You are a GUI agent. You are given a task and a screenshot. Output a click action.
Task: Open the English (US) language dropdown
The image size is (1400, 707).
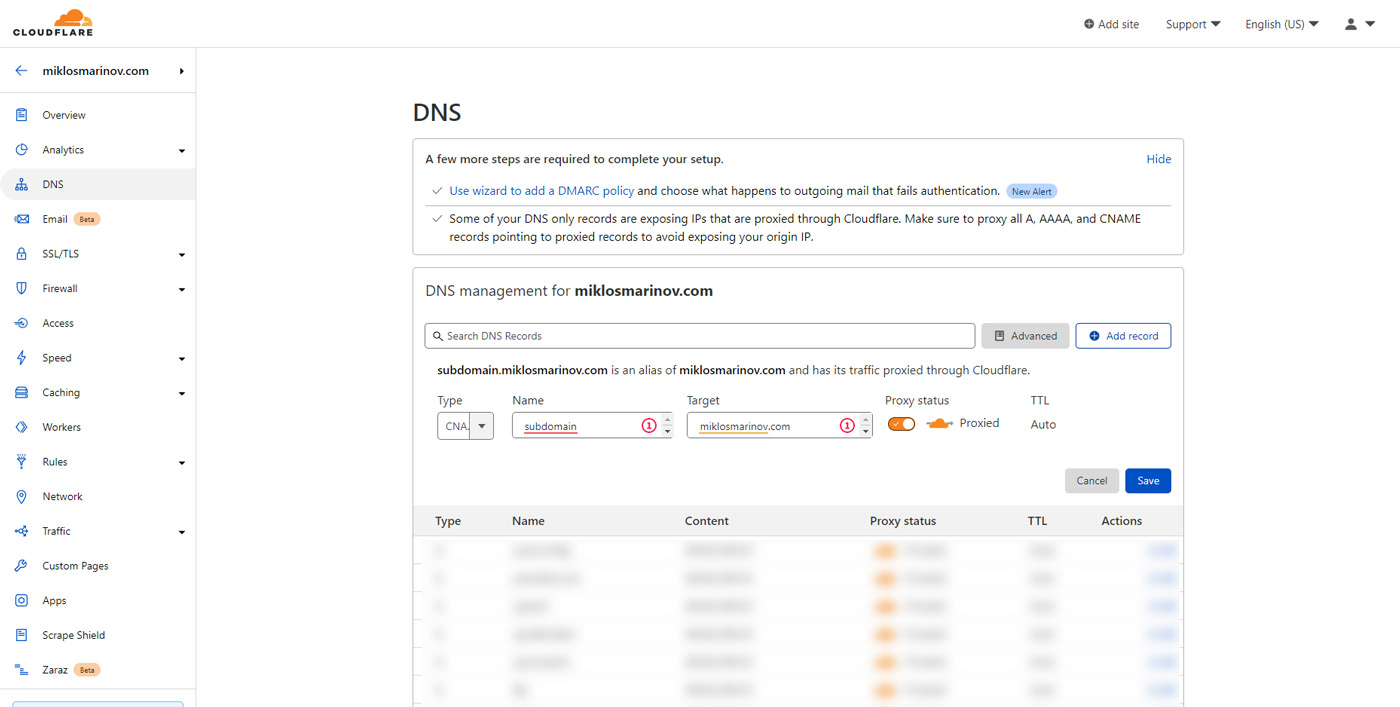pyautogui.click(x=1281, y=24)
